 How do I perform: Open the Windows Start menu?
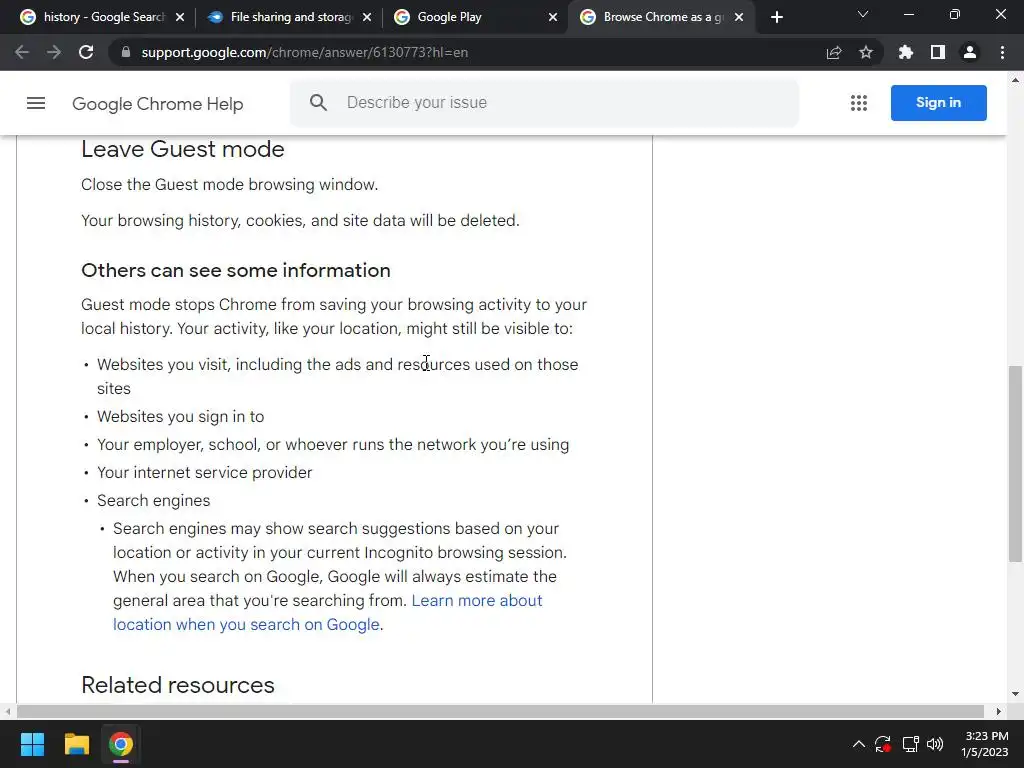[32, 744]
